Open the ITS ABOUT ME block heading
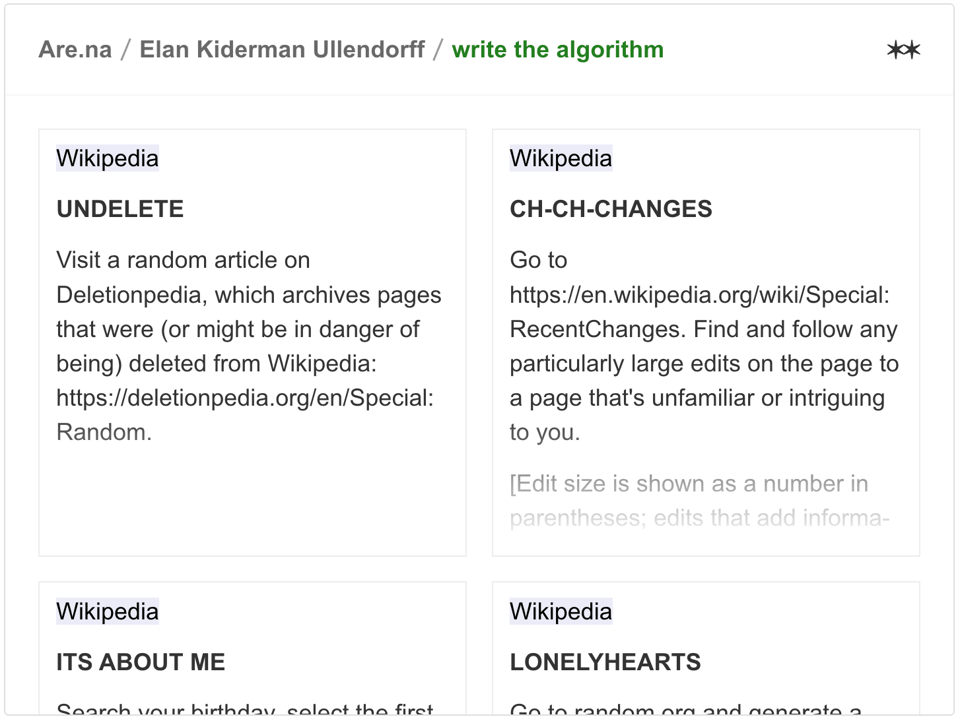 (140, 662)
